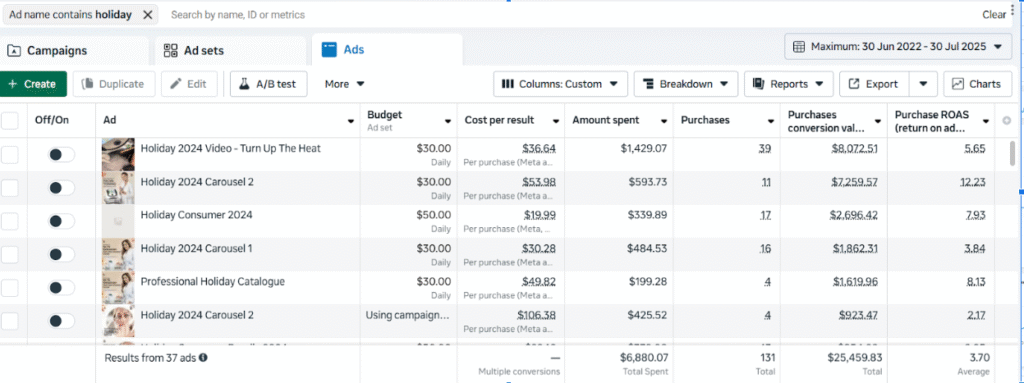Open thumbnail of Holiday 2024 Carousel 1
The image size is (1024, 383).
pos(118,254)
